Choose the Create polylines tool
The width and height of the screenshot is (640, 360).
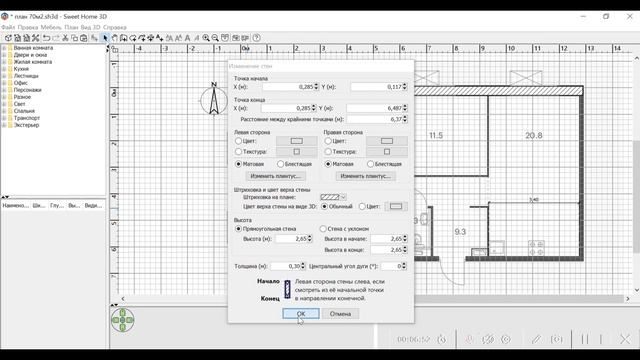pos(142,38)
